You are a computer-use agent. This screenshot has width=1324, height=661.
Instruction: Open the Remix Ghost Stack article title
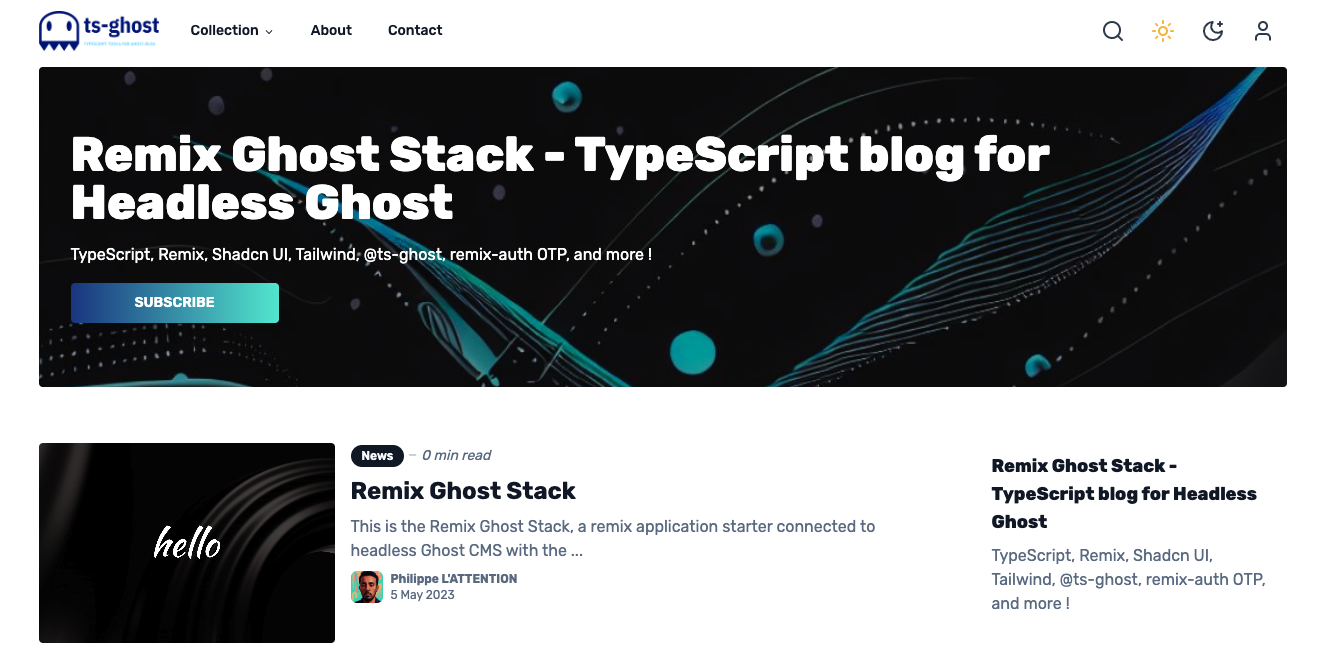(463, 491)
